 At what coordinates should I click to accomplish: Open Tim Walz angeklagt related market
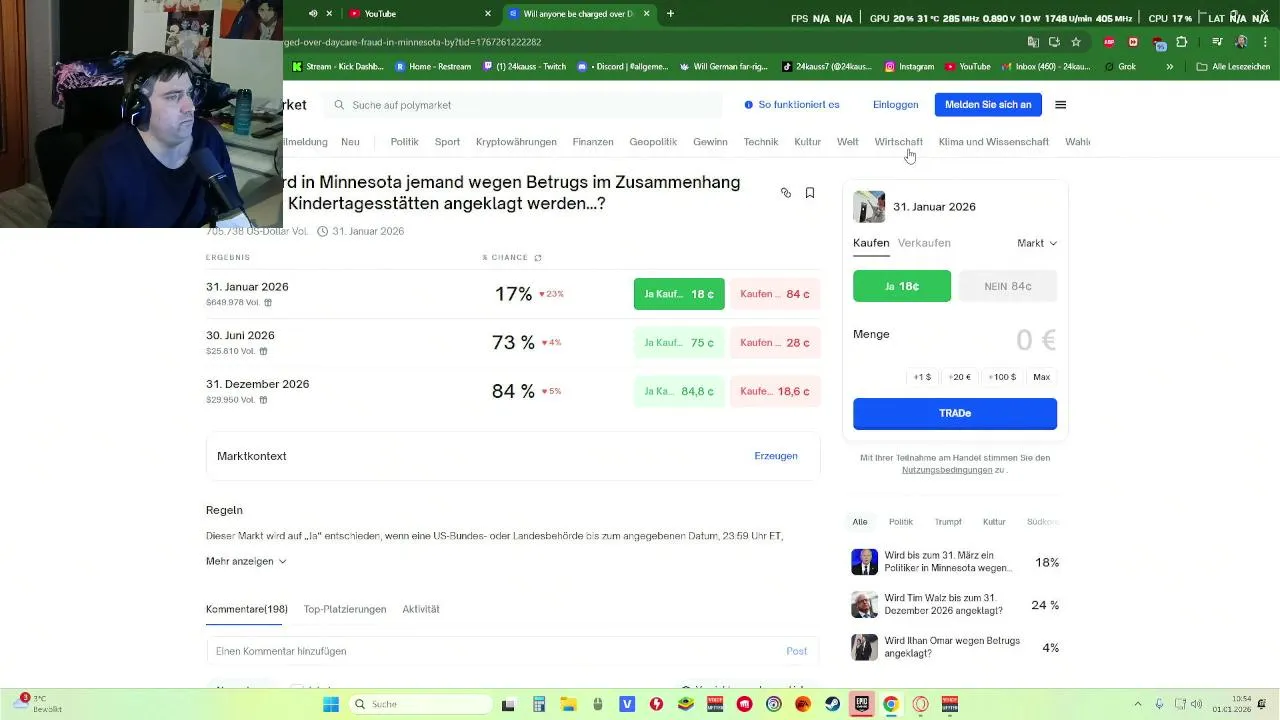pyautogui.click(x=955, y=604)
